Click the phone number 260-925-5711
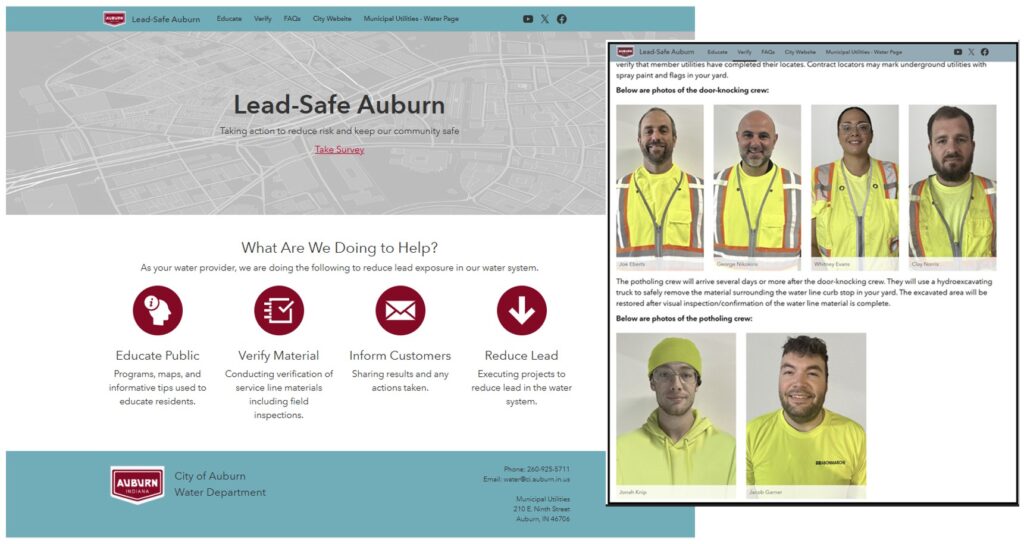This screenshot has height=544, width=1024. pyautogui.click(x=548, y=469)
